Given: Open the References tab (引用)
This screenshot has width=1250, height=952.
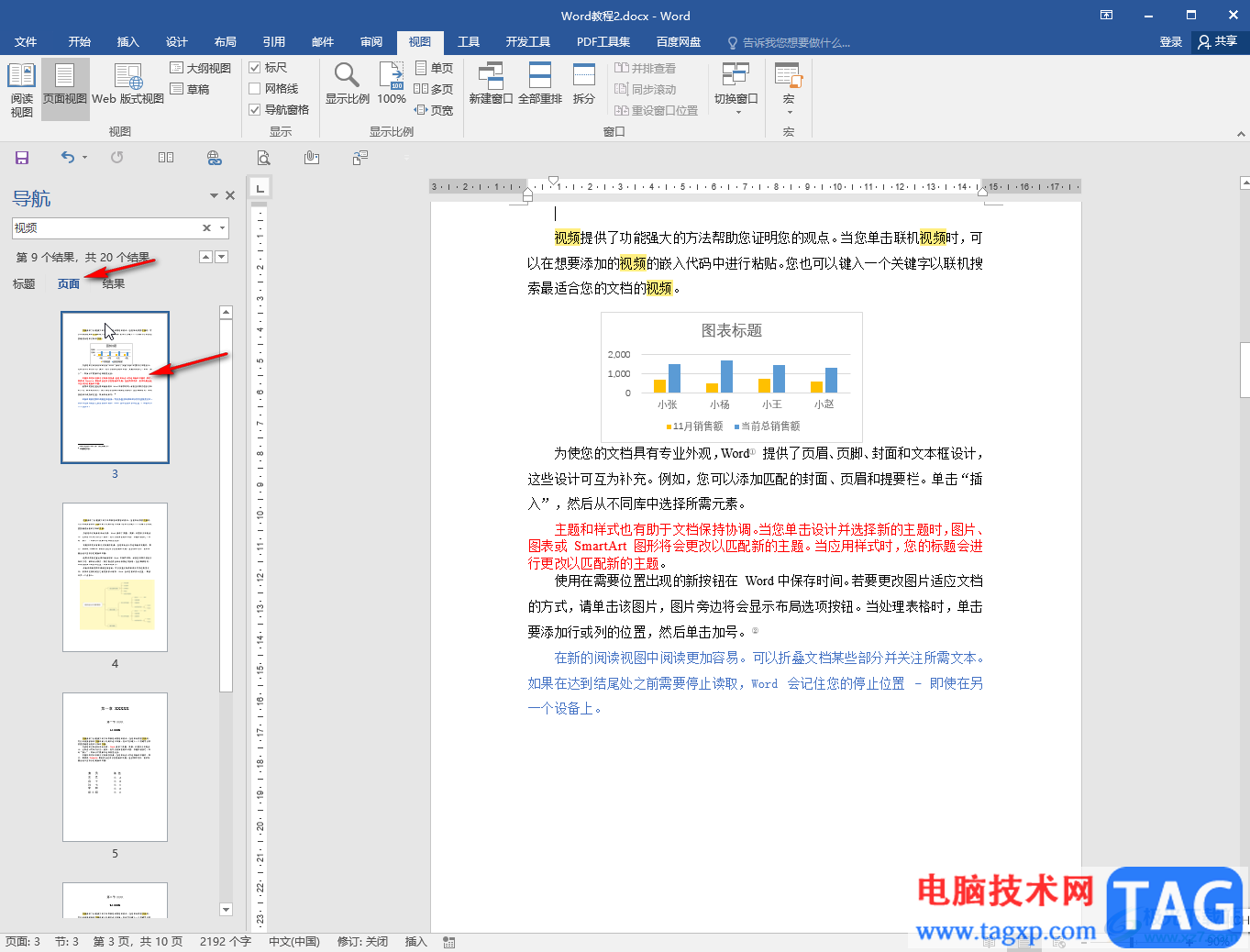Looking at the screenshot, I should [274, 42].
